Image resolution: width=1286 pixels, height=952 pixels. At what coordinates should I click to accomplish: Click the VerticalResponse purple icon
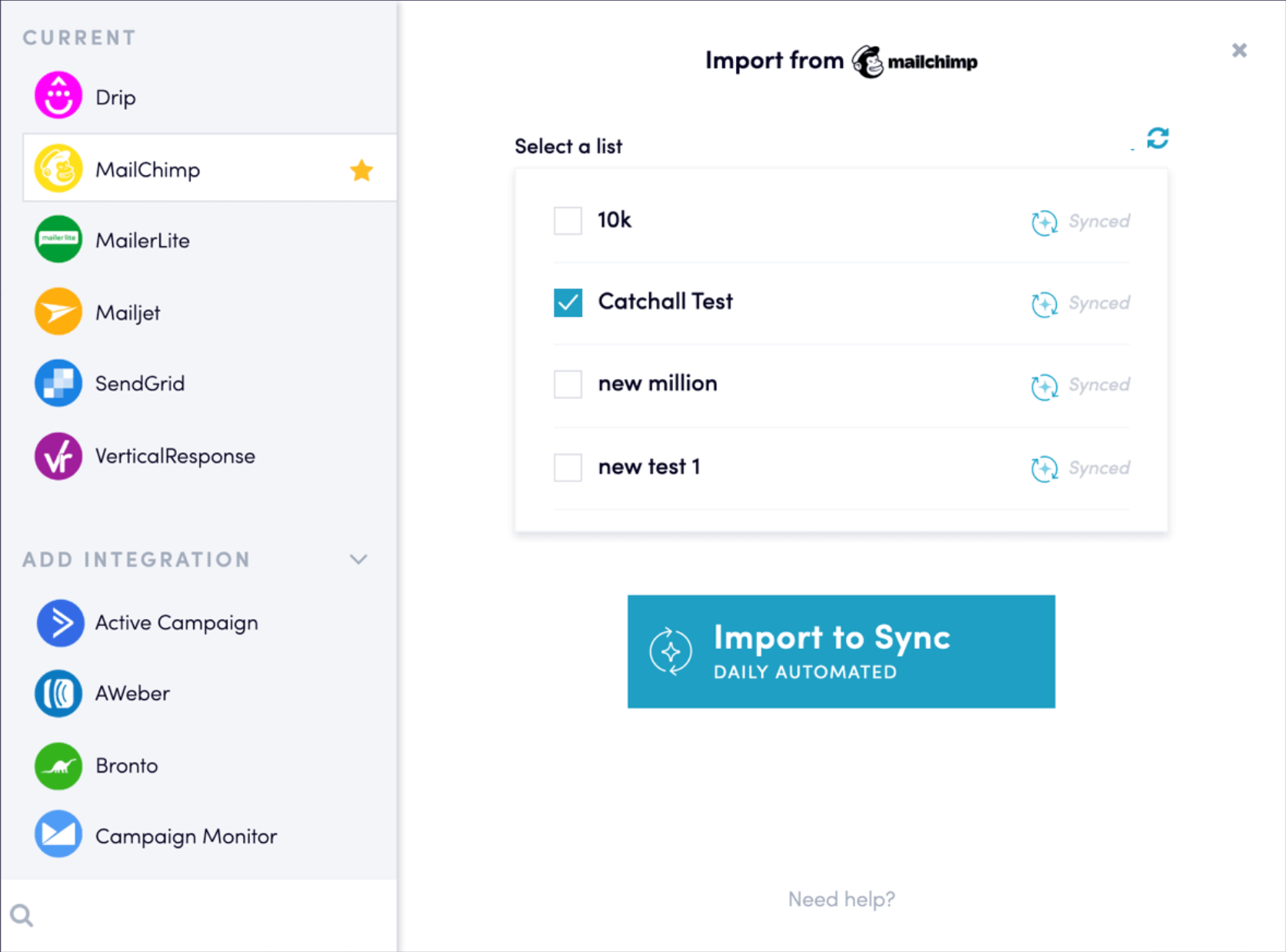coord(58,456)
